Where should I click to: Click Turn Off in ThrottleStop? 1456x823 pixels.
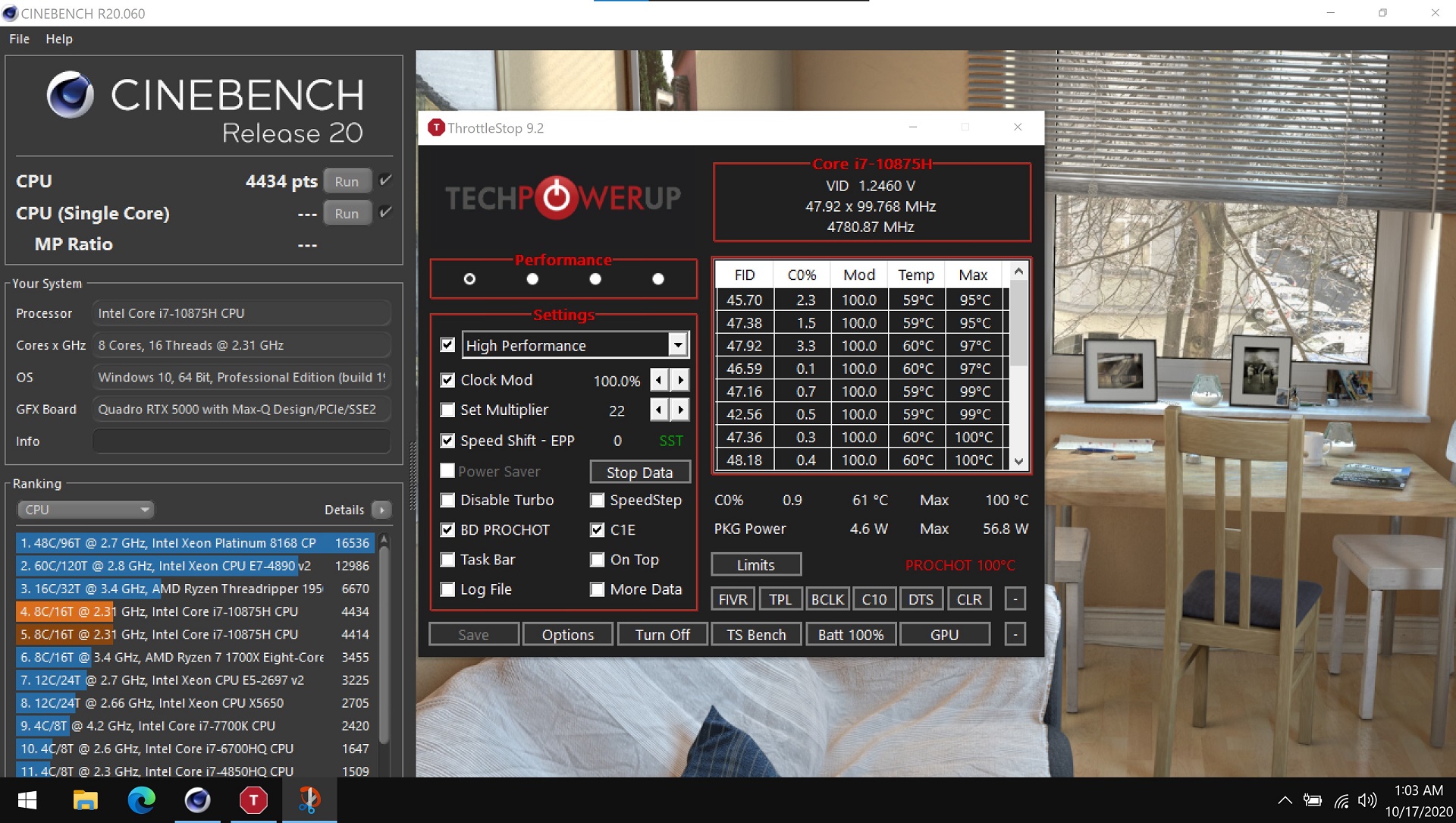coord(663,635)
